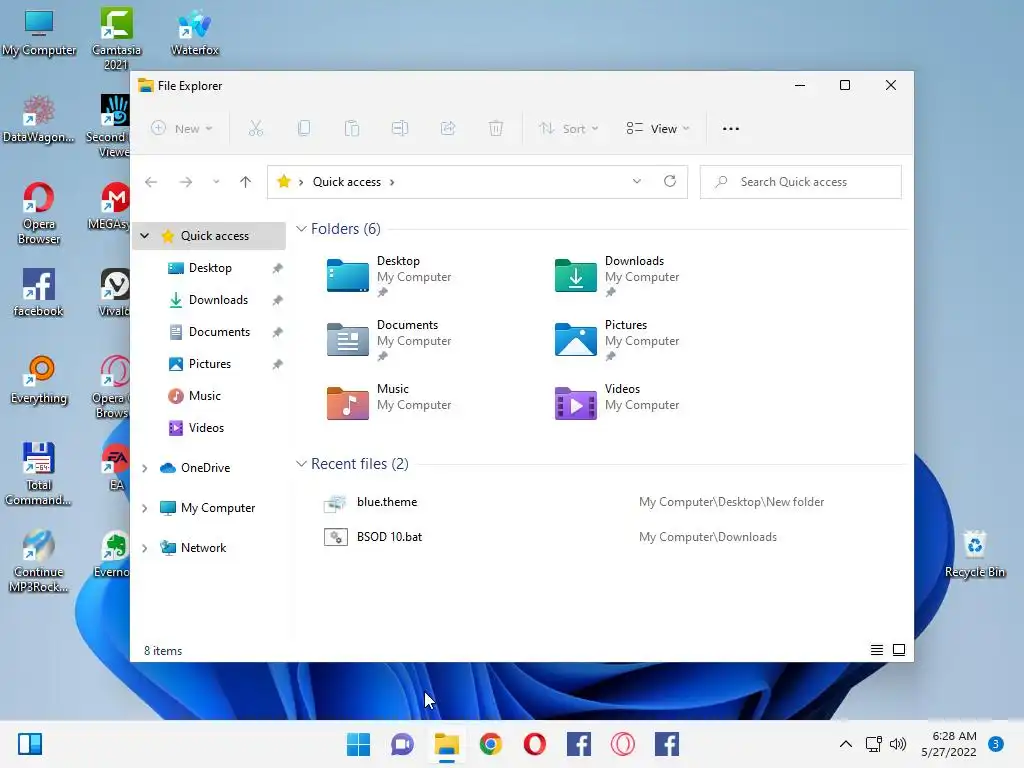This screenshot has height=768, width=1024.
Task: Expand the OneDrive tree node
Action: (x=145, y=468)
